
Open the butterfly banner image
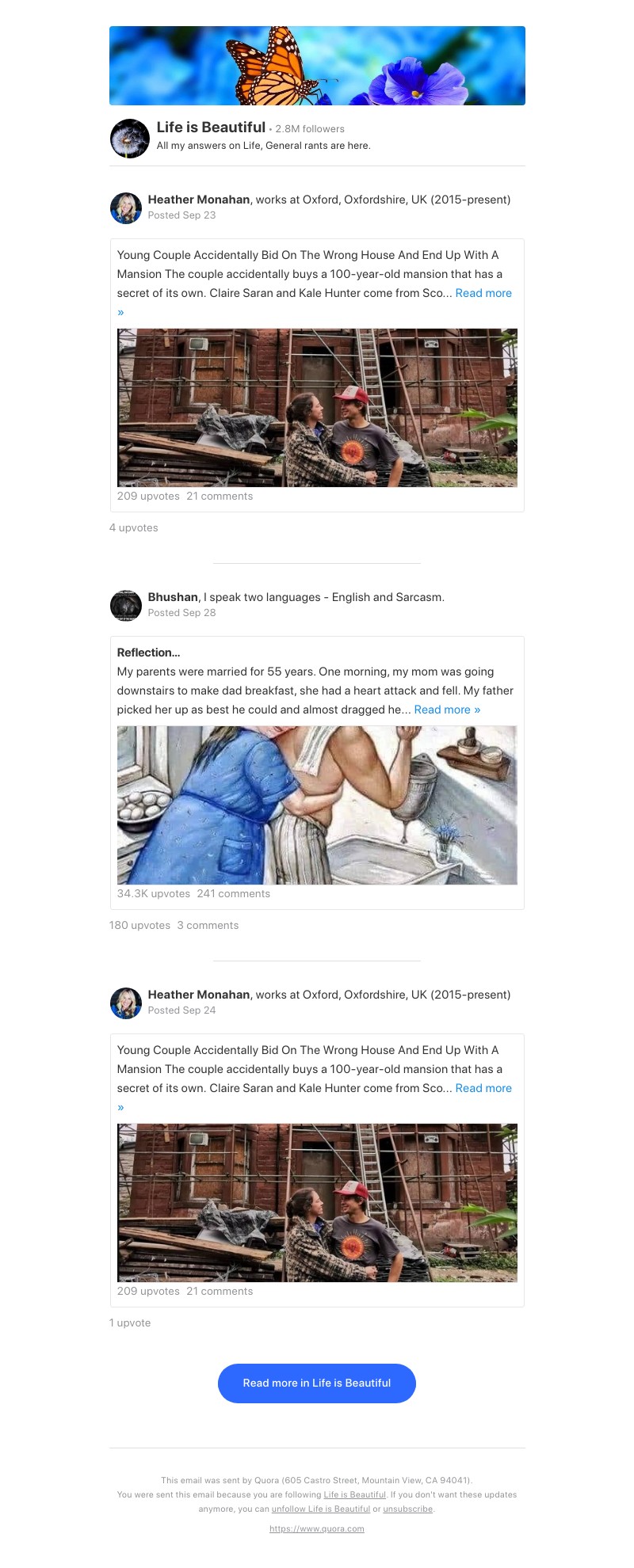click(317, 66)
